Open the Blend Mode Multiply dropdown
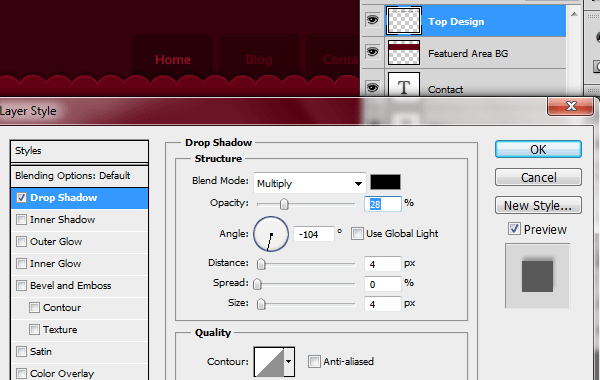The width and height of the screenshot is (600, 380). [310, 183]
